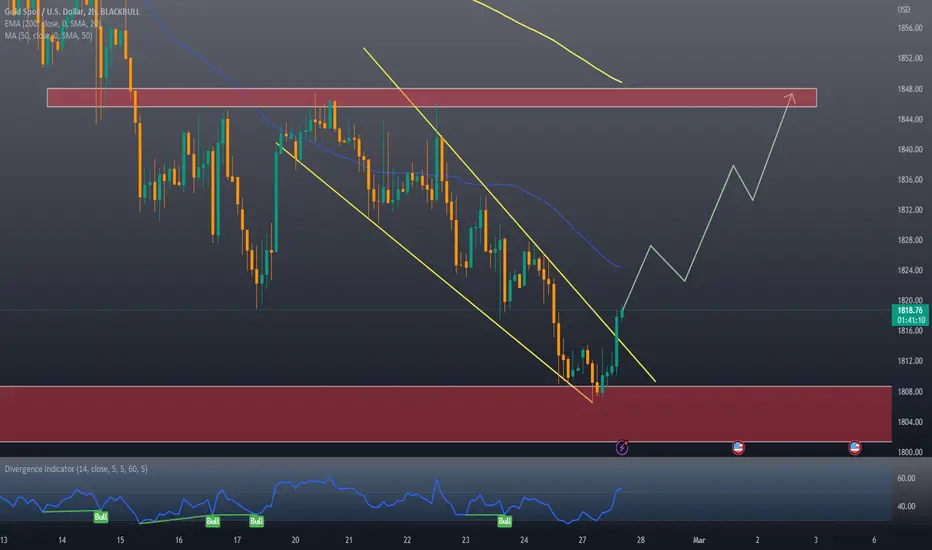Open US flag economic event icon under March 2
The width and height of the screenshot is (932, 550).
[738, 448]
